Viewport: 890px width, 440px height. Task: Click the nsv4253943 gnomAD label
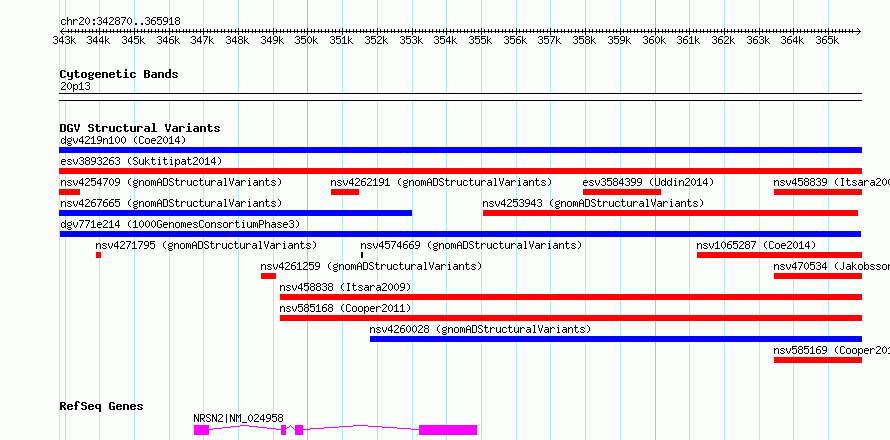coord(593,203)
